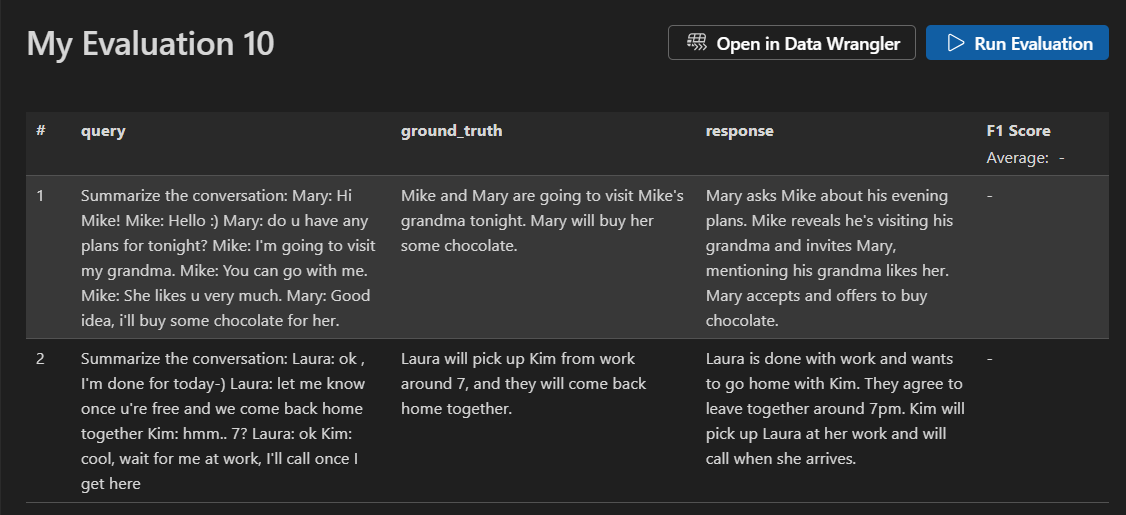
Task: Select the ground_truth column header
Action: (x=451, y=131)
